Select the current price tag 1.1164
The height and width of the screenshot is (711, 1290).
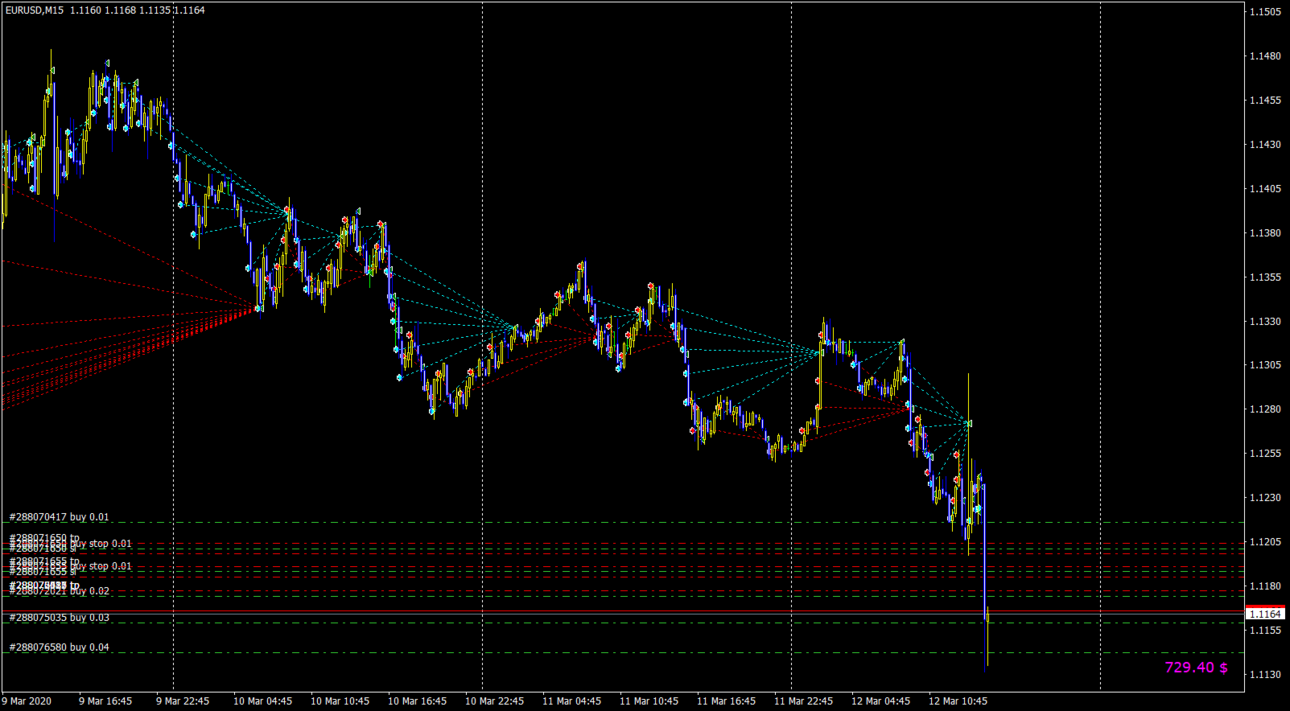coord(1265,613)
